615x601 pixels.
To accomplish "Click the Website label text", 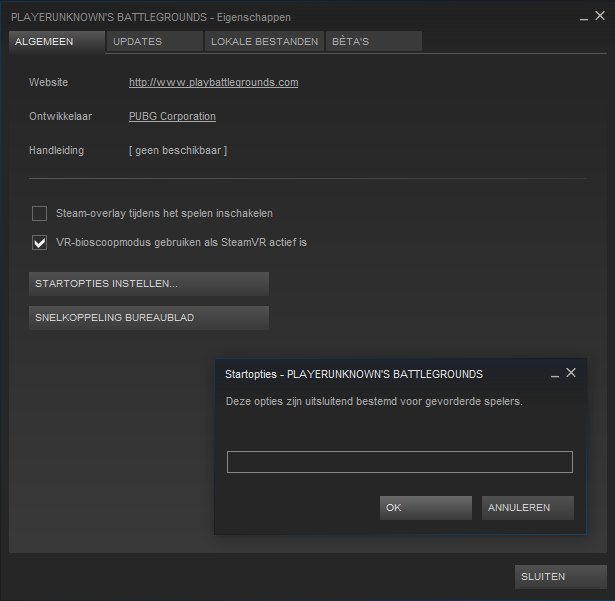I will tap(48, 82).
